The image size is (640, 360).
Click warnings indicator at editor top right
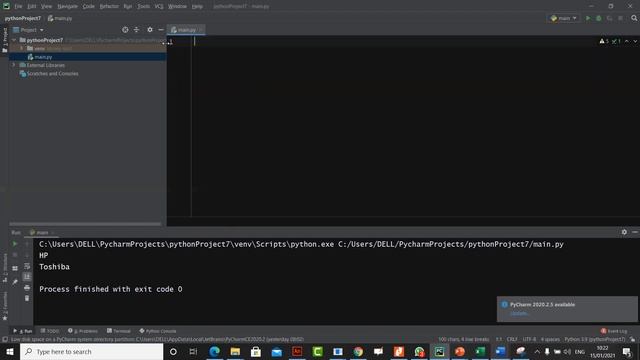(x=610, y=41)
